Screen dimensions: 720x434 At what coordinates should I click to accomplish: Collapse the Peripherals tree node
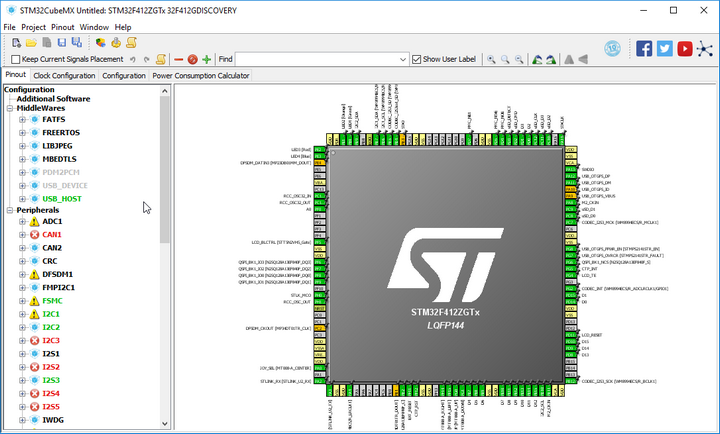click(10, 210)
